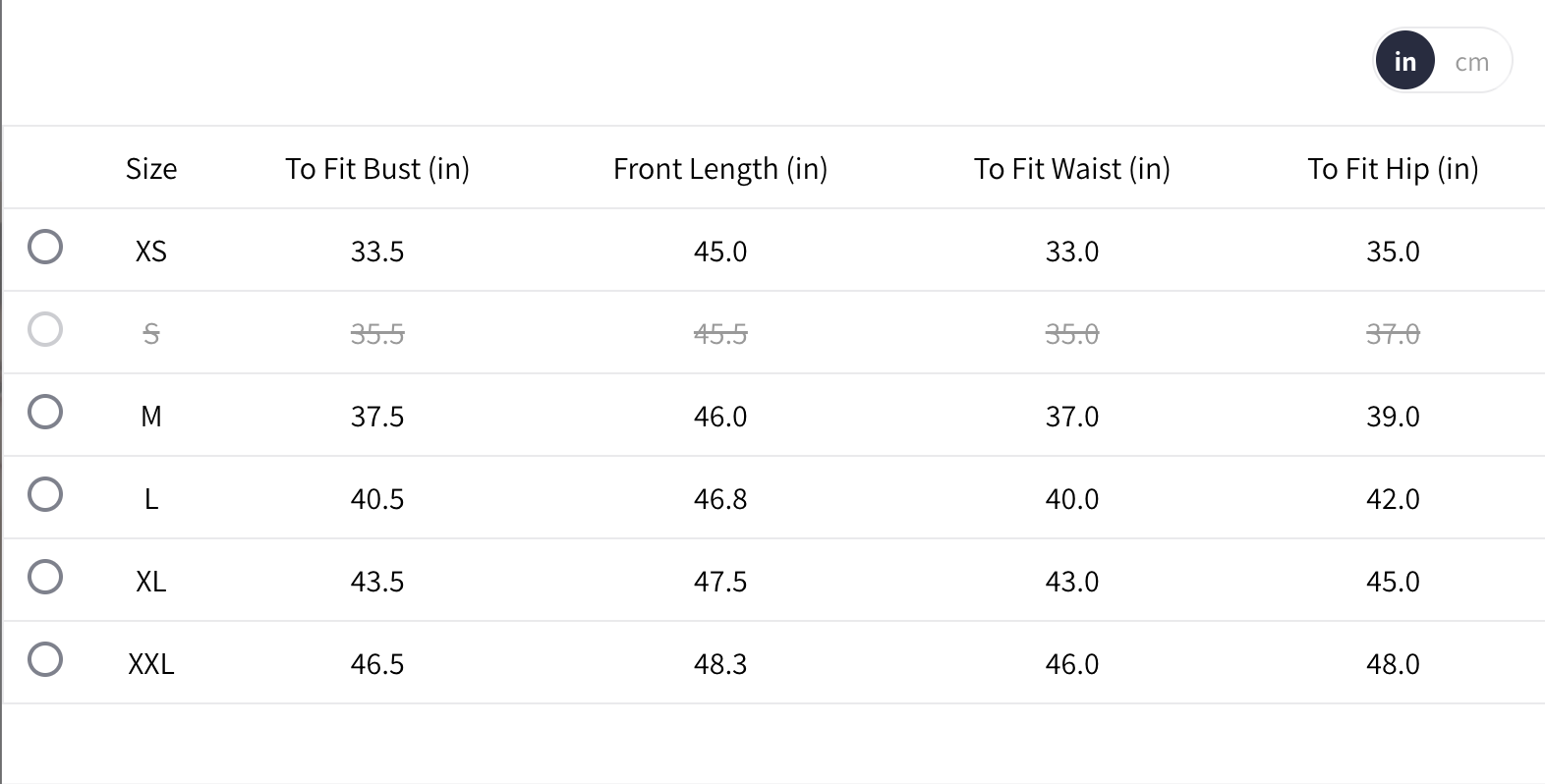
Task: Click the strikethrough S hip value 37.0
Action: [x=1393, y=334]
